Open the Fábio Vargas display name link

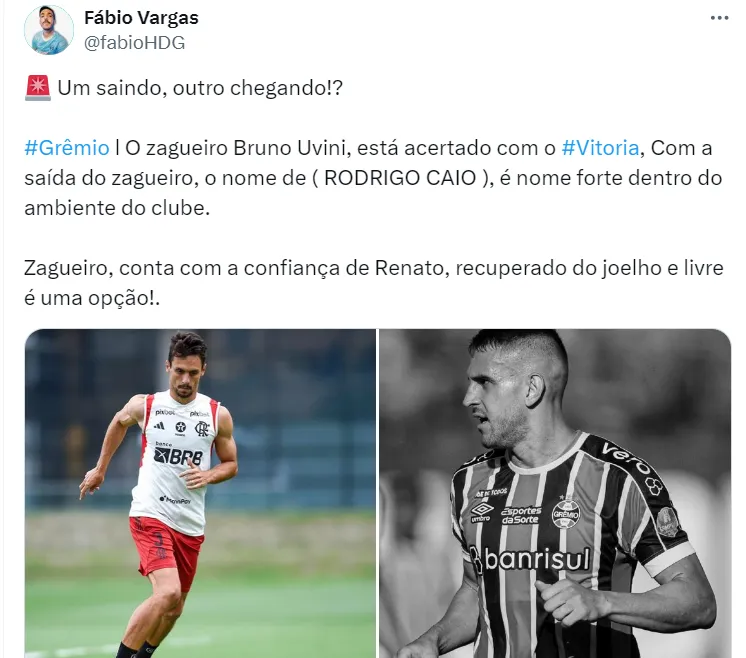coord(141,18)
